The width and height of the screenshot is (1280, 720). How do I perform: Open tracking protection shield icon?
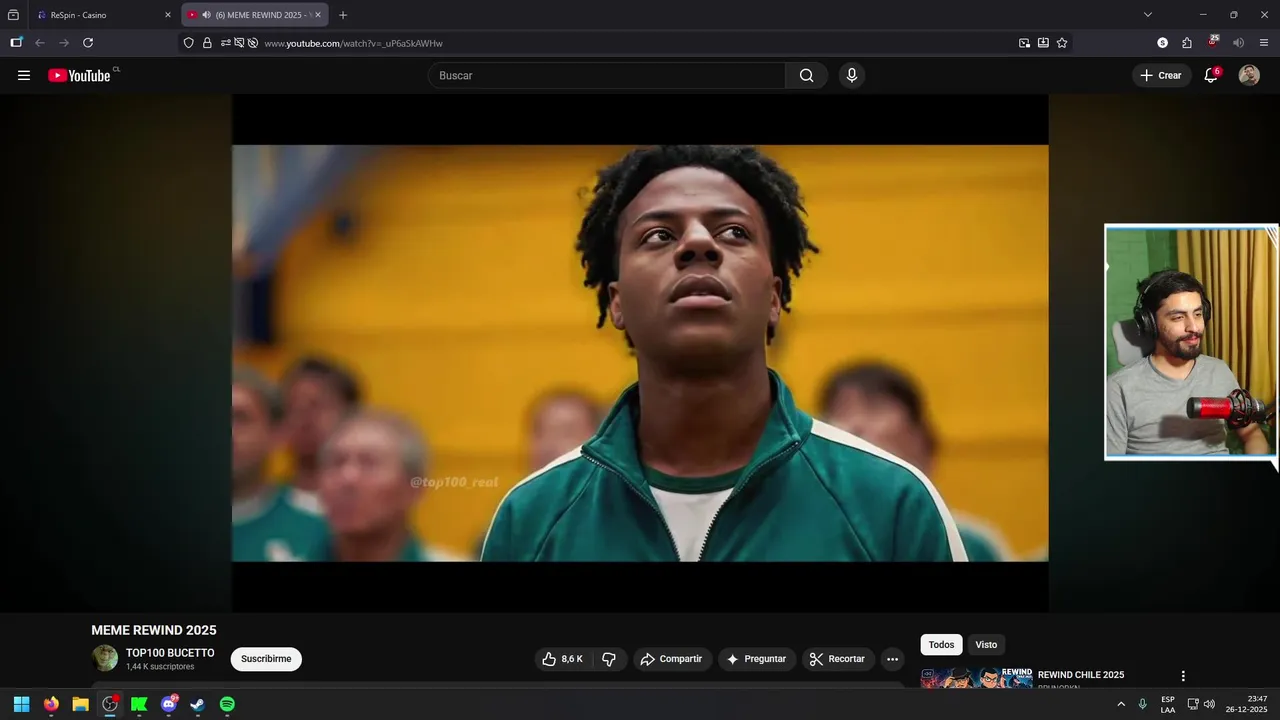click(x=189, y=43)
